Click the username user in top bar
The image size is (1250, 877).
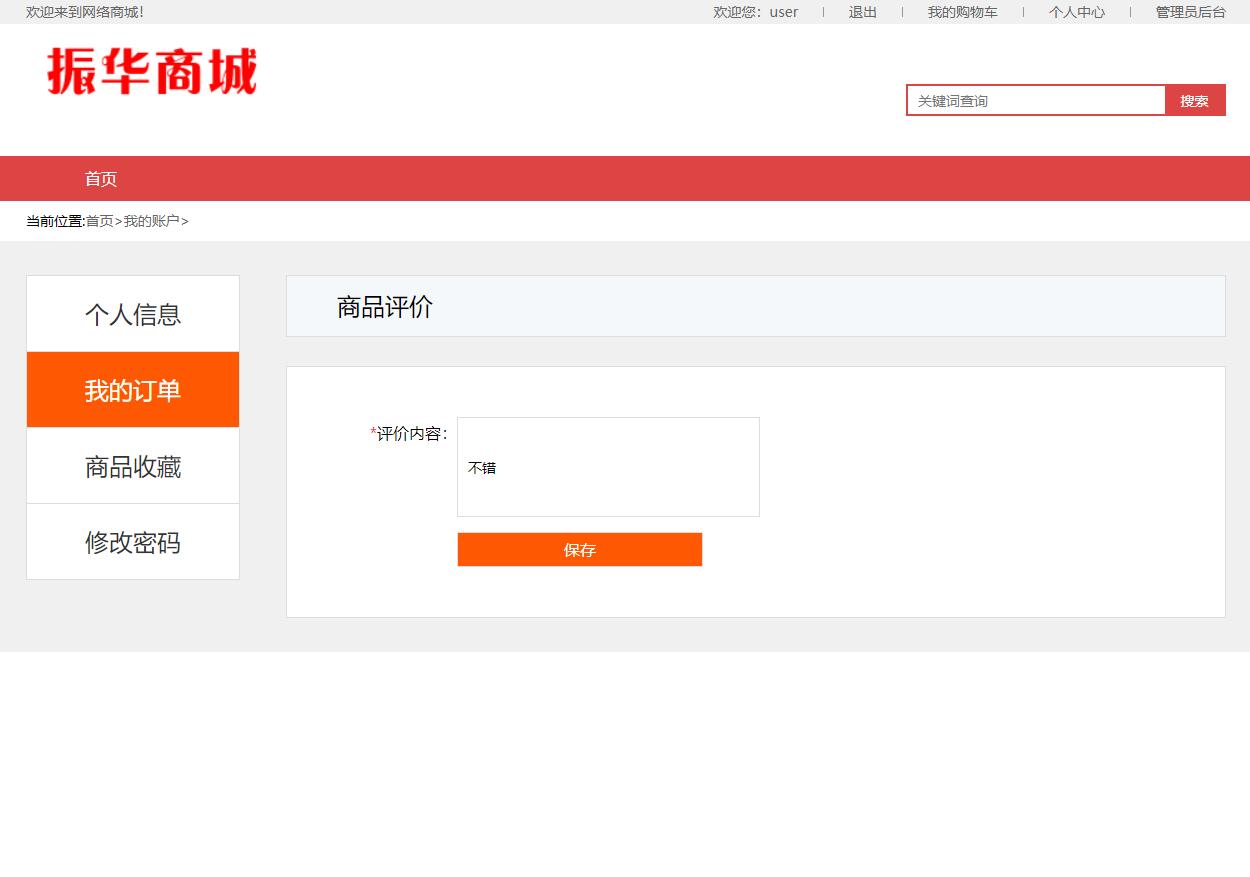(783, 12)
